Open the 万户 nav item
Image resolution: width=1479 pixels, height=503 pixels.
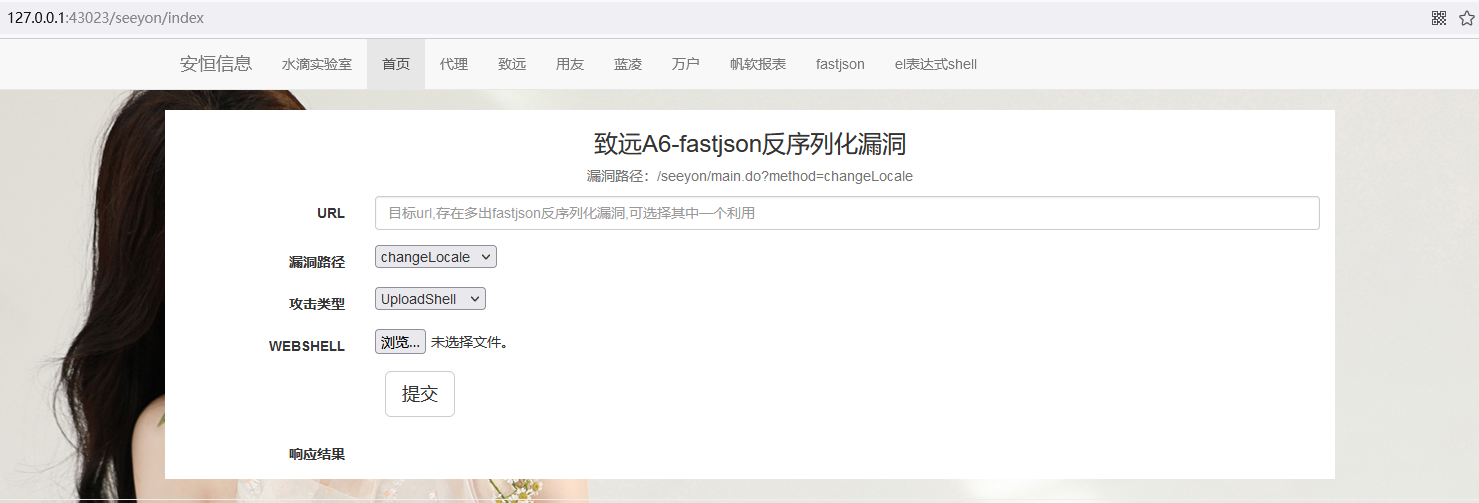point(686,64)
